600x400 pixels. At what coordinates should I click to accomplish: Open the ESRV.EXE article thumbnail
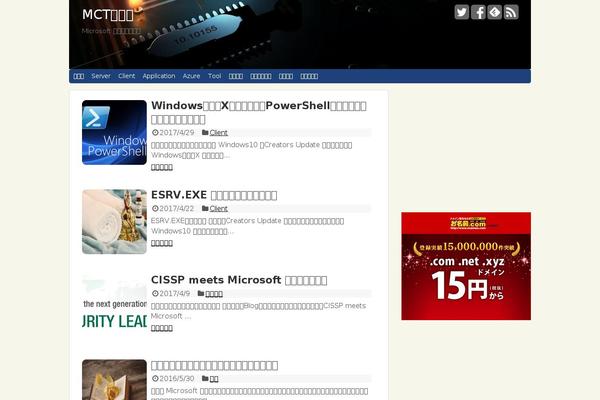coord(114,222)
